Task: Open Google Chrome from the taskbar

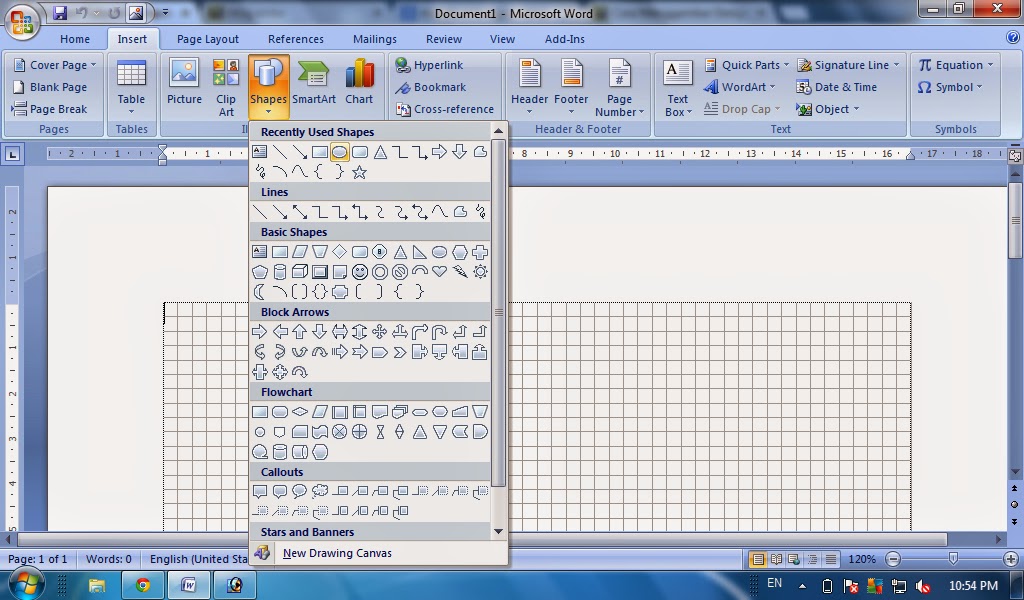Action: click(142, 585)
